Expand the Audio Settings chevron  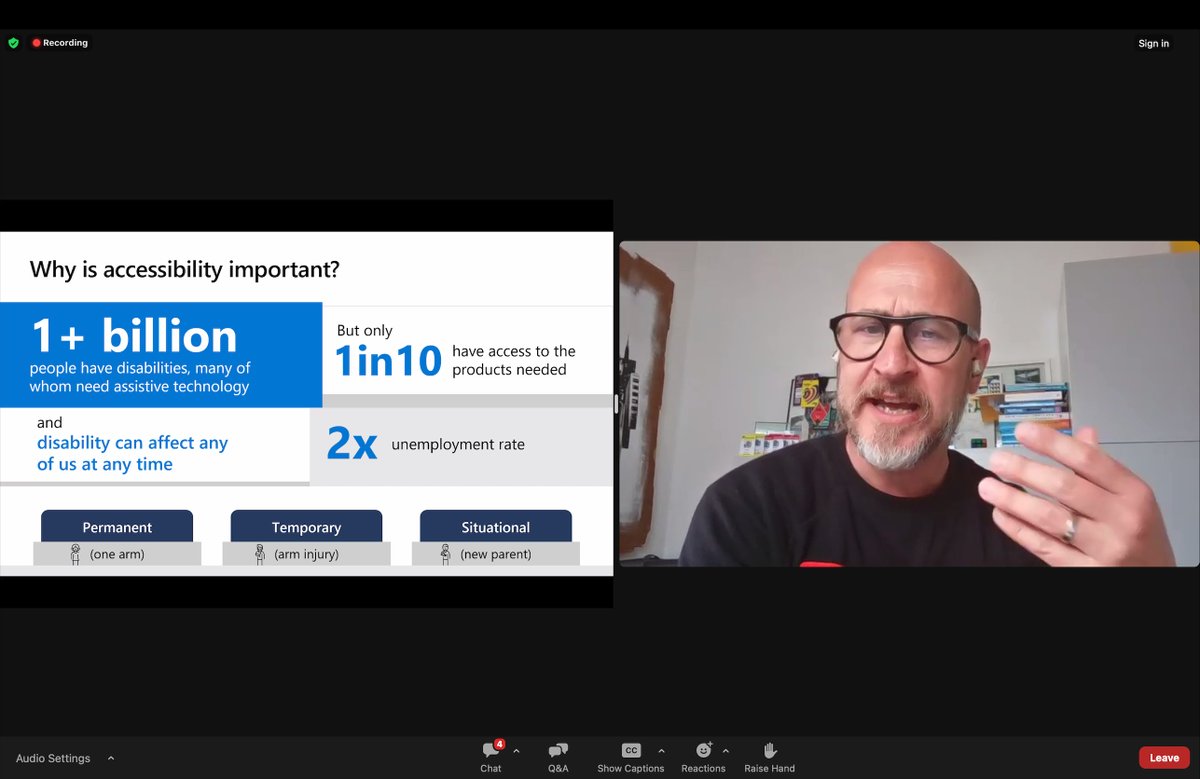(x=111, y=758)
